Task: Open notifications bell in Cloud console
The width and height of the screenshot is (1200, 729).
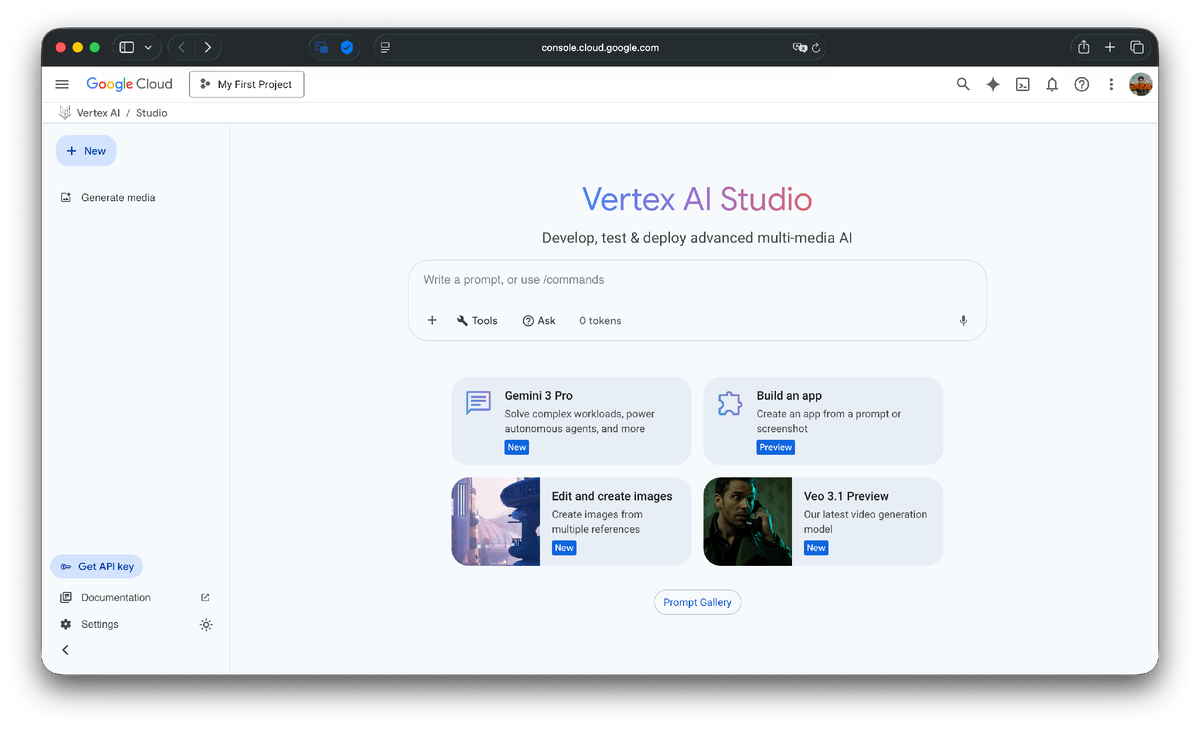Action: [1052, 84]
